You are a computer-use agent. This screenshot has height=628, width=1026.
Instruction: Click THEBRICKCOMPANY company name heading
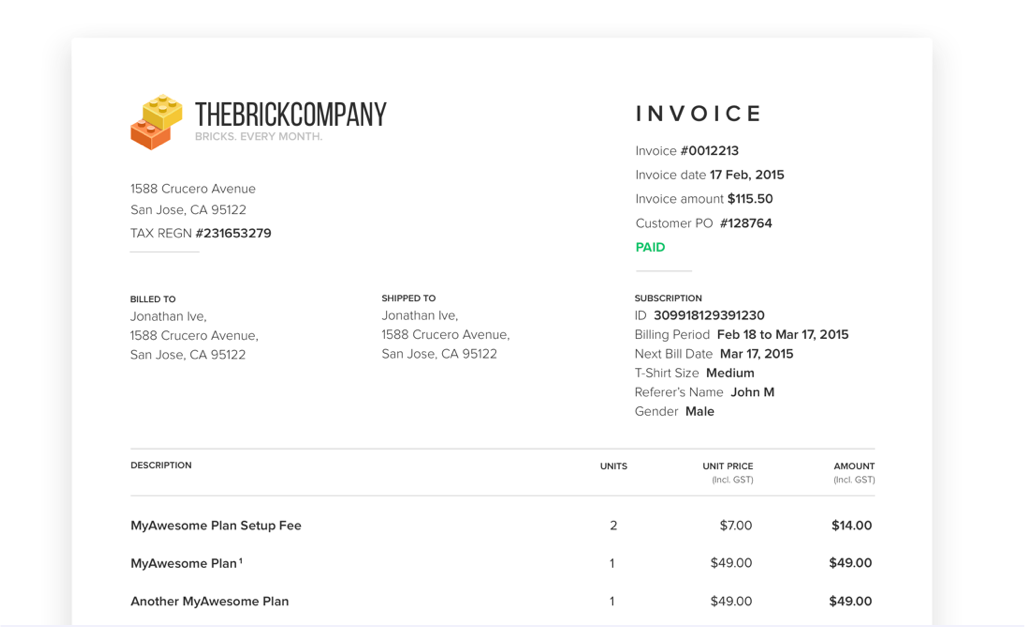[290, 115]
